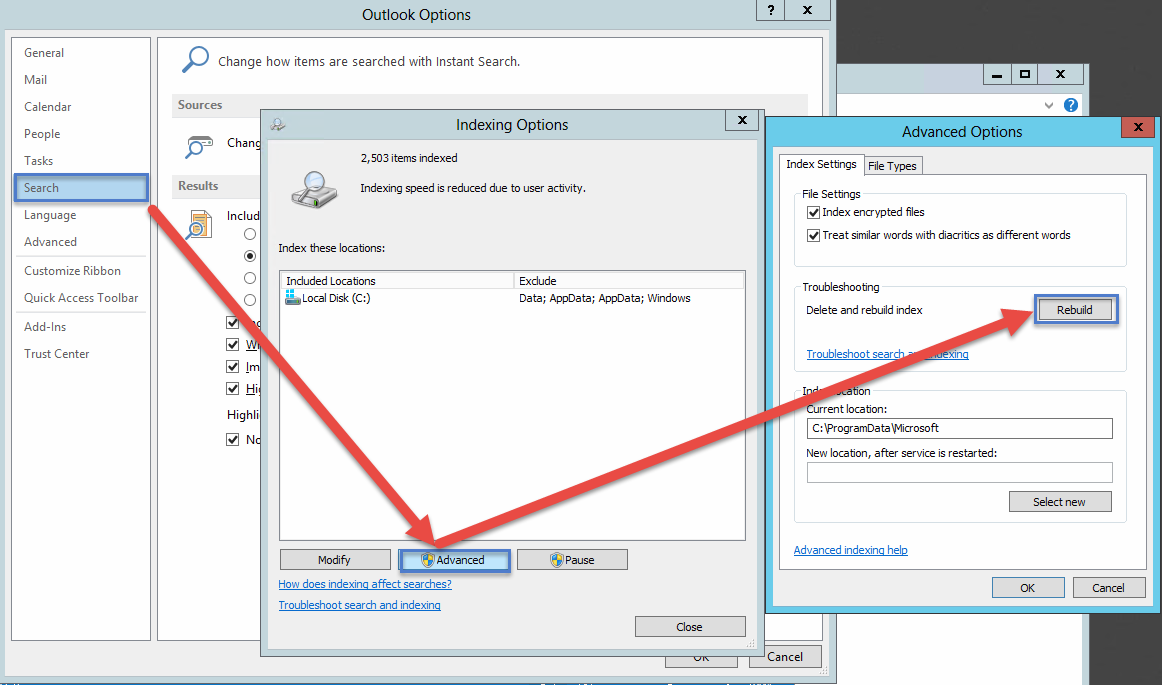Select the third Include radio button
Viewport: 1162px width, 685px height.
click(x=250, y=278)
